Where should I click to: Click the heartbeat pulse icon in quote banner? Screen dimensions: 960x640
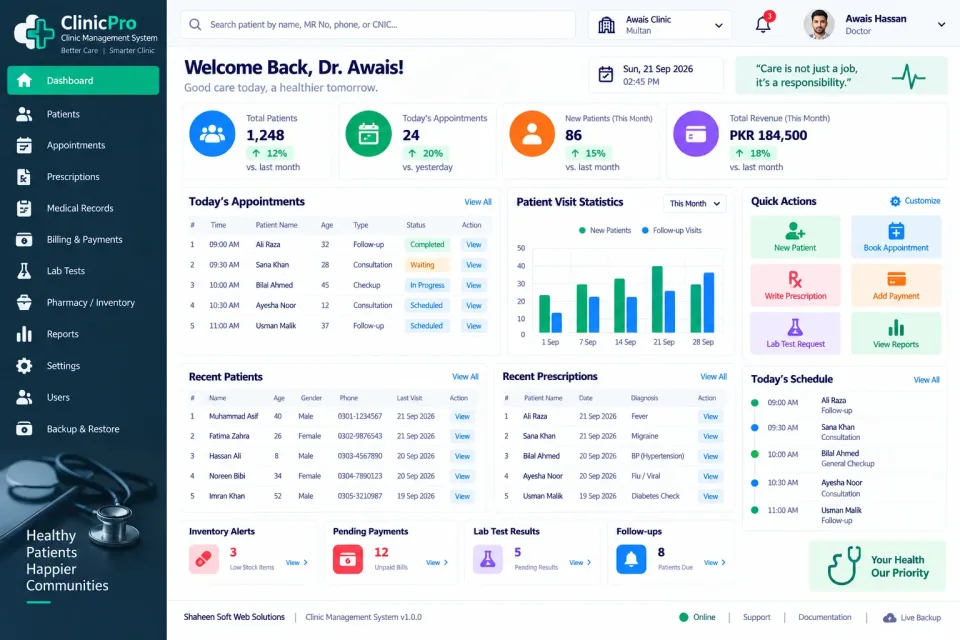click(909, 76)
